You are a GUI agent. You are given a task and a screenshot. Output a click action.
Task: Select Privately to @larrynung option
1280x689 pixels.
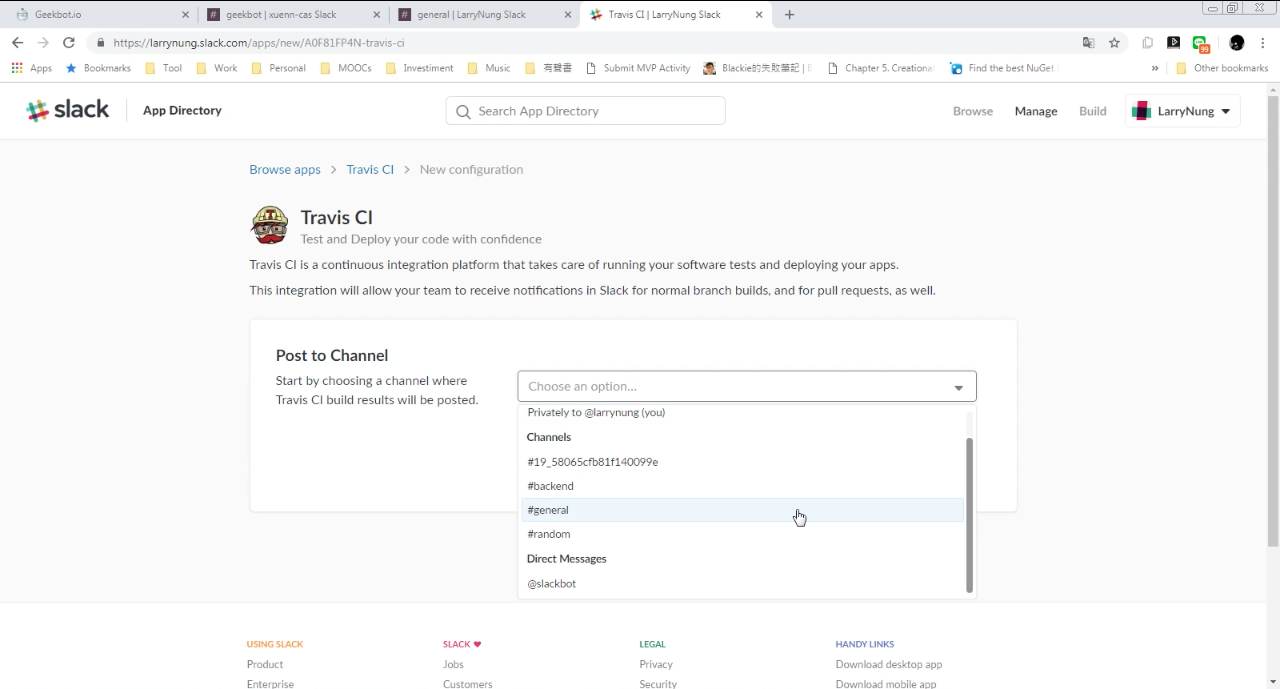click(742, 412)
